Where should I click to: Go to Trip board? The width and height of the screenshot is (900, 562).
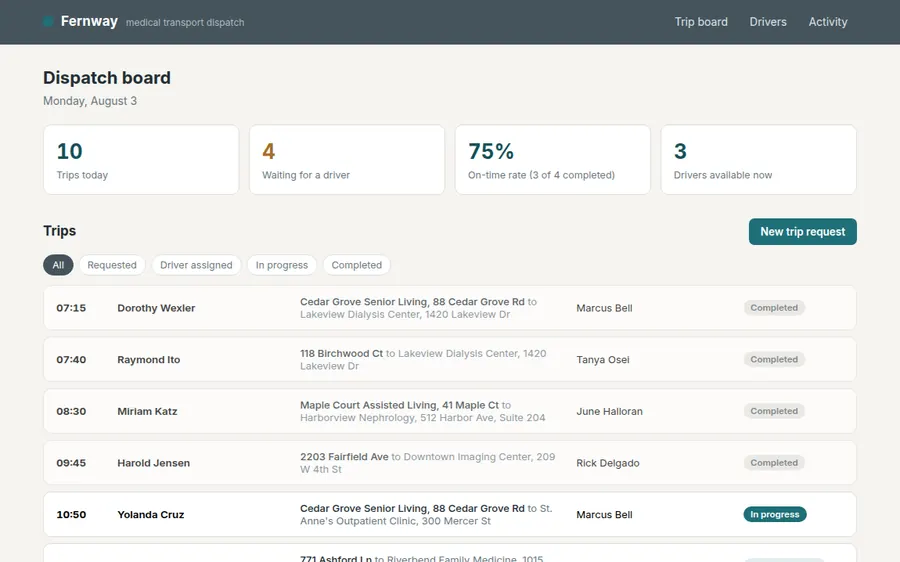(701, 22)
